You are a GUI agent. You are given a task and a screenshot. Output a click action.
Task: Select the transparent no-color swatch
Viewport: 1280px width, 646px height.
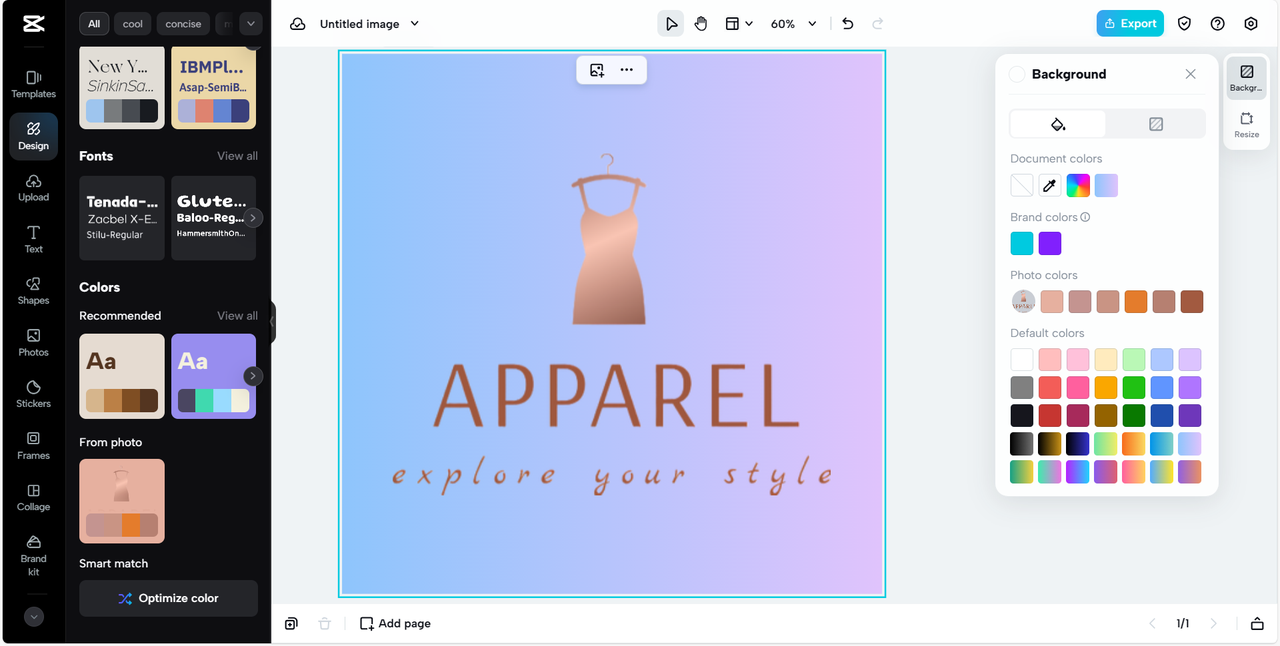[x=1022, y=185]
